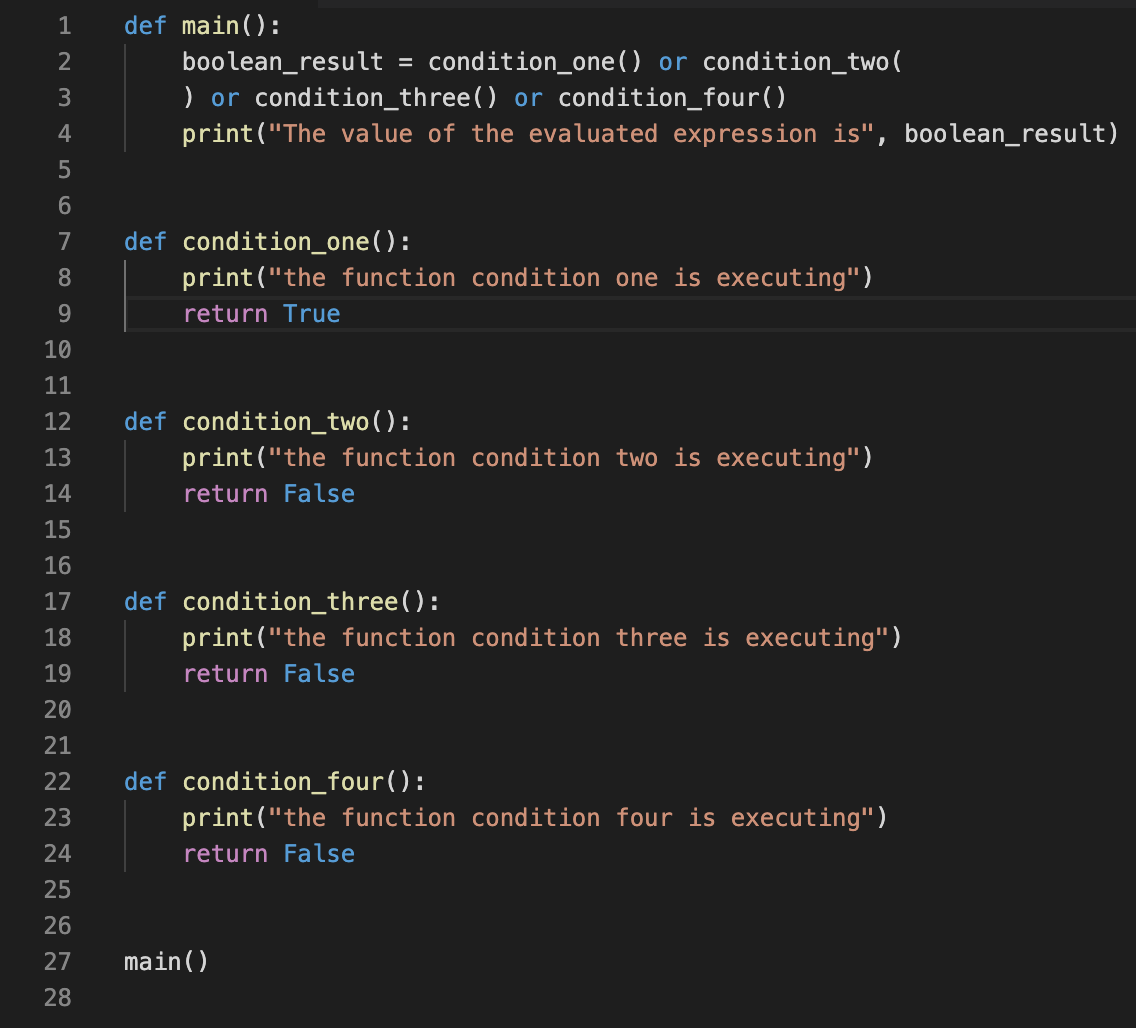Click the condition_four function definition name

click(x=283, y=782)
